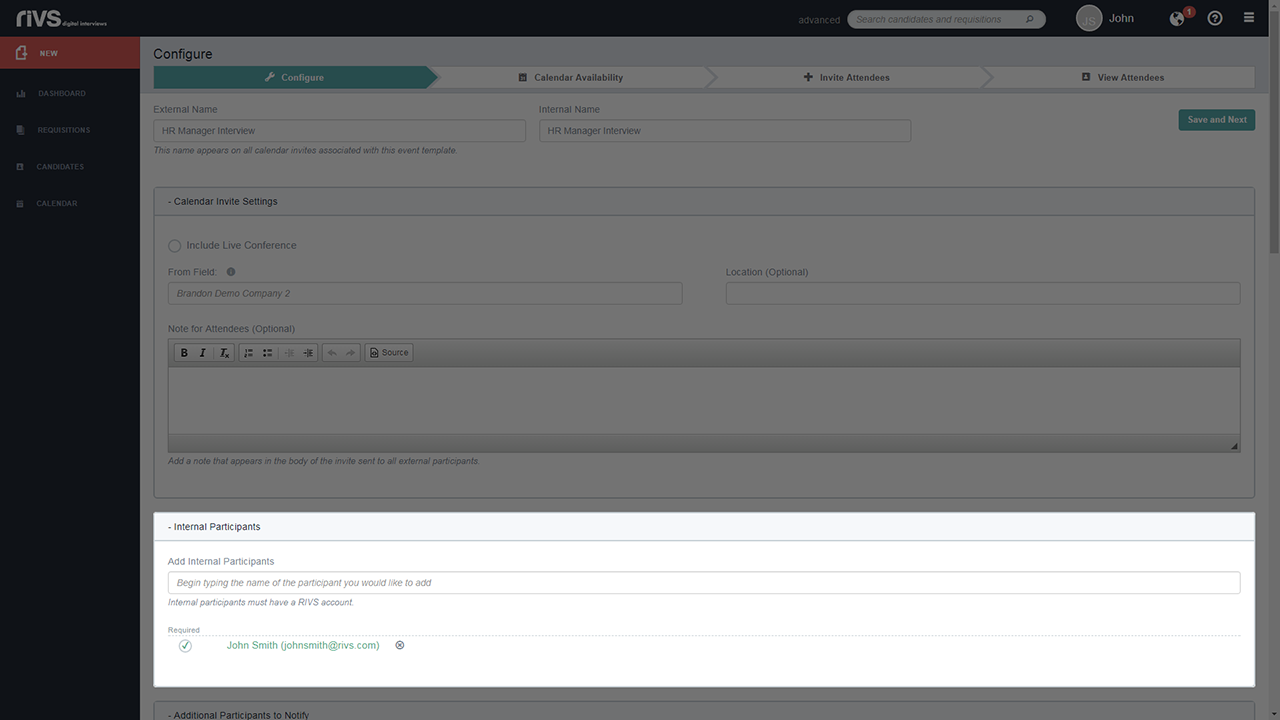Image resolution: width=1280 pixels, height=720 pixels.
Task: Click the editor Redo arrow
Action: pyautogui.click(x=351, y=353)
